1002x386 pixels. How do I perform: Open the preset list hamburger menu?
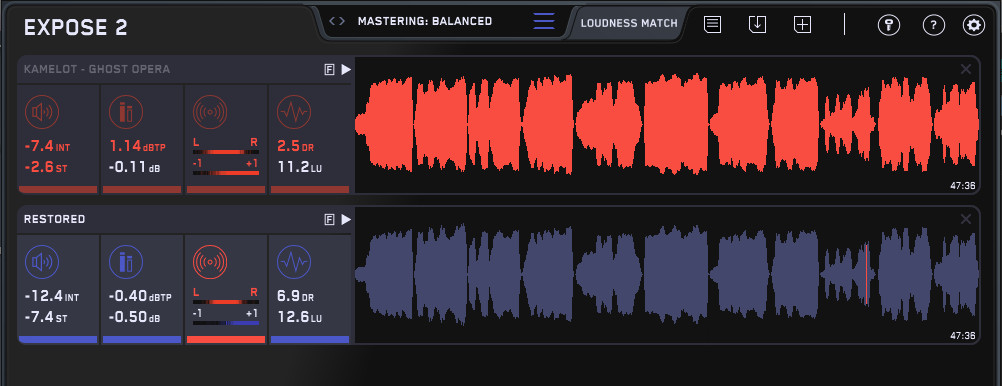pyautogui.click(x=544, y=21)
